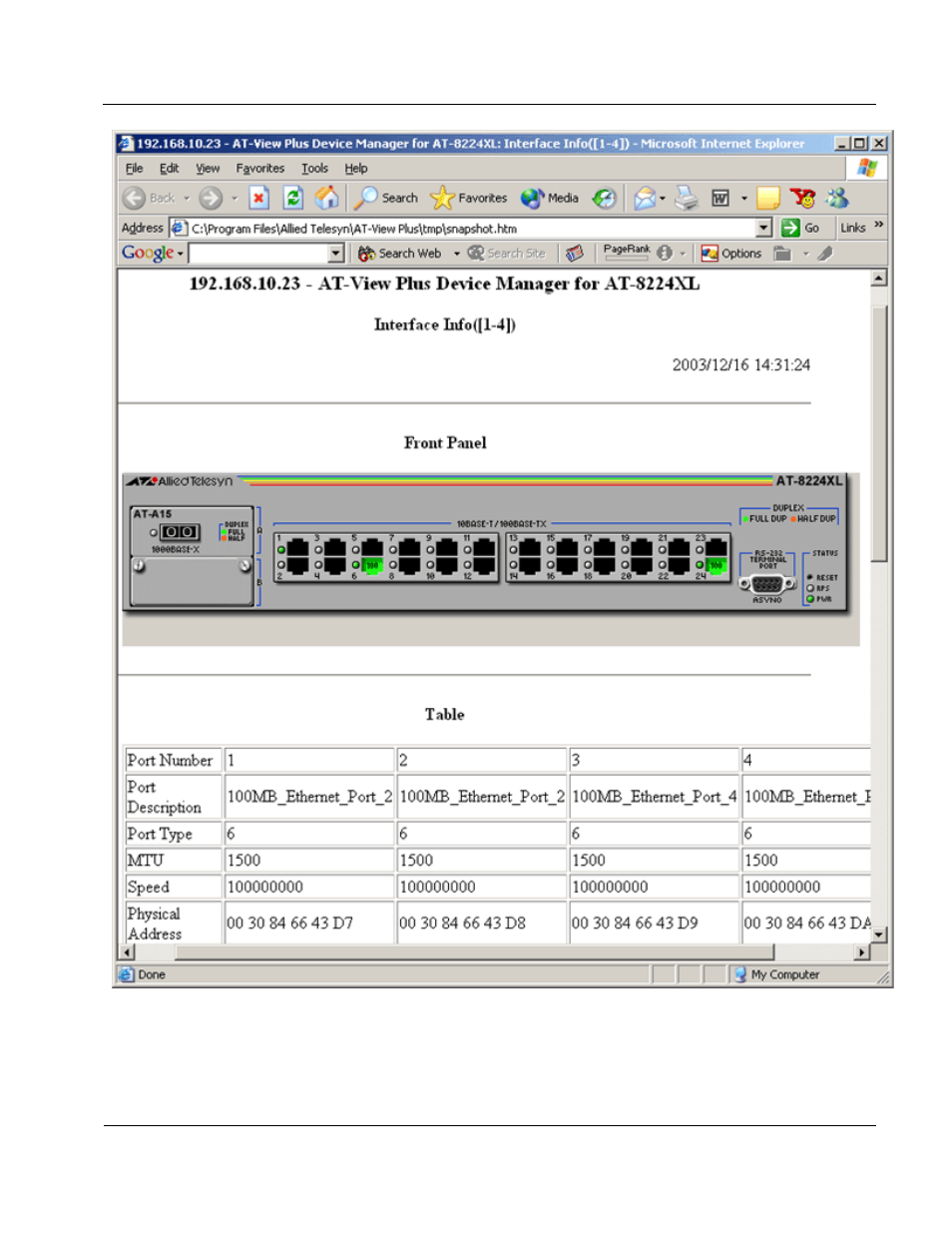The width and height of the screenshot is (952, 1233).
Task: Open the Windows Messenger people icon
Action: (x=837, y=198)
